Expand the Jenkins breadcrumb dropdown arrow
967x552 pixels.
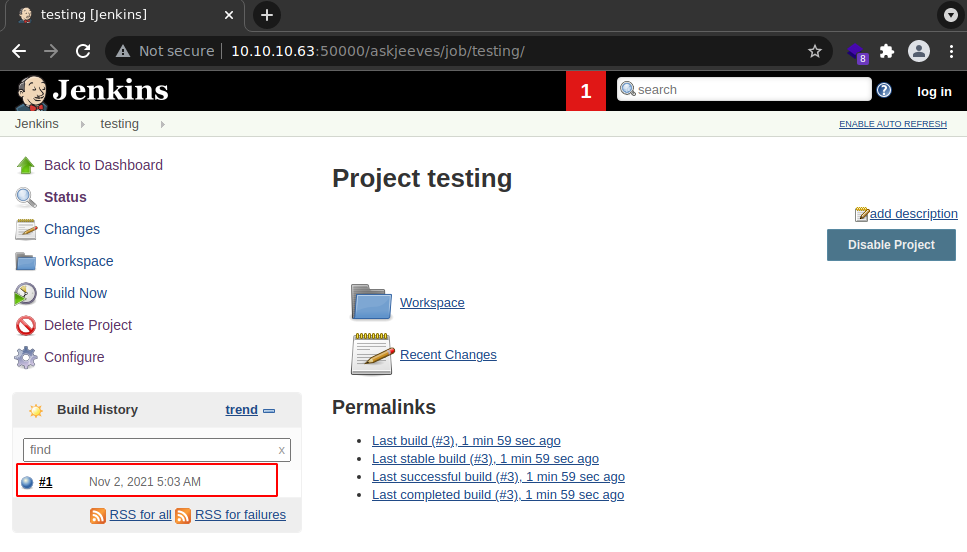(83, 124)
